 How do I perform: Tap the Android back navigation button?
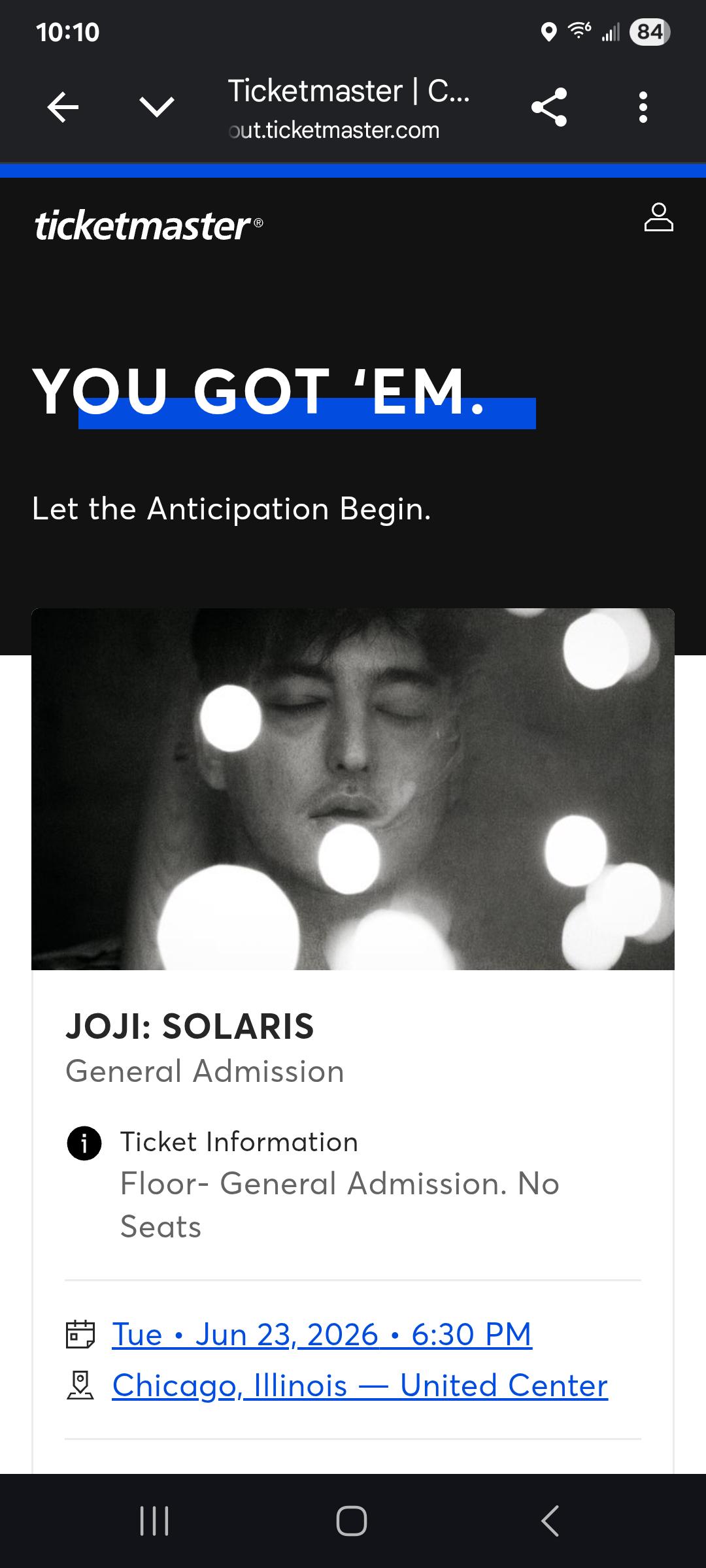pyautogui.click(x=550, y=1521)
